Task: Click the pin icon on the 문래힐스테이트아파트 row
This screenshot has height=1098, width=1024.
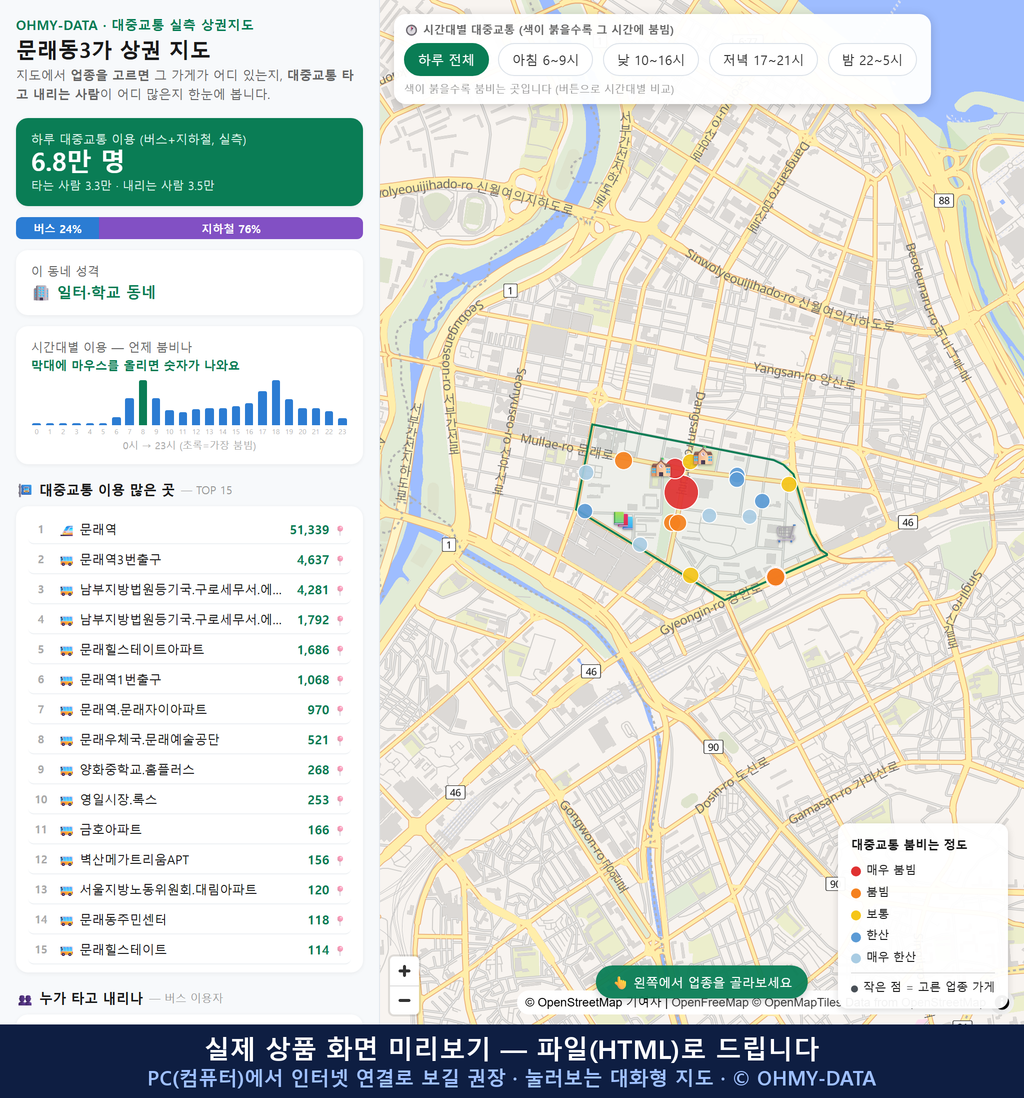Action: click(340, 650)
